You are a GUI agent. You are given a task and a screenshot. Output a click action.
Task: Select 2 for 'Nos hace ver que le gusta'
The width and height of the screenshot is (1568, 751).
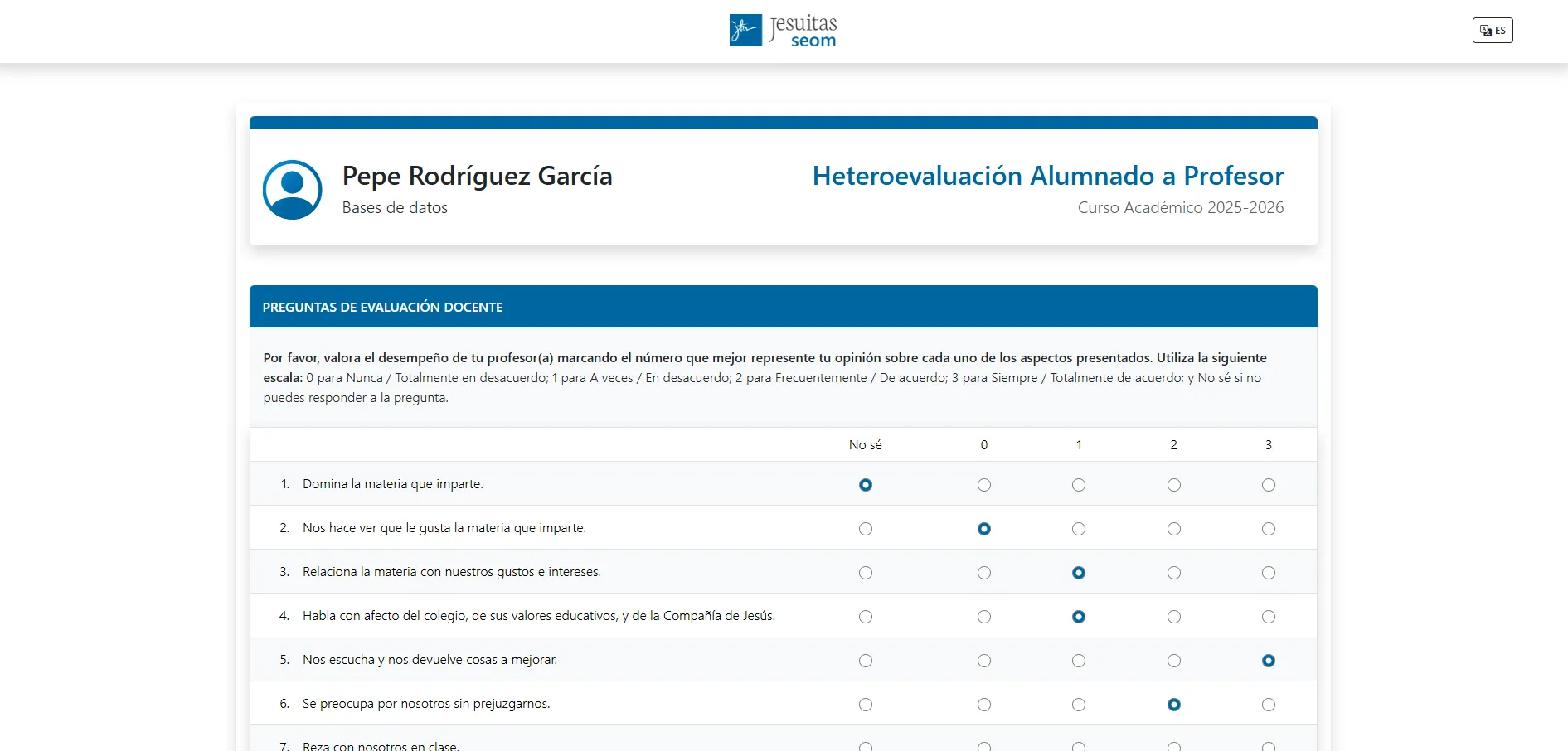1174,529
